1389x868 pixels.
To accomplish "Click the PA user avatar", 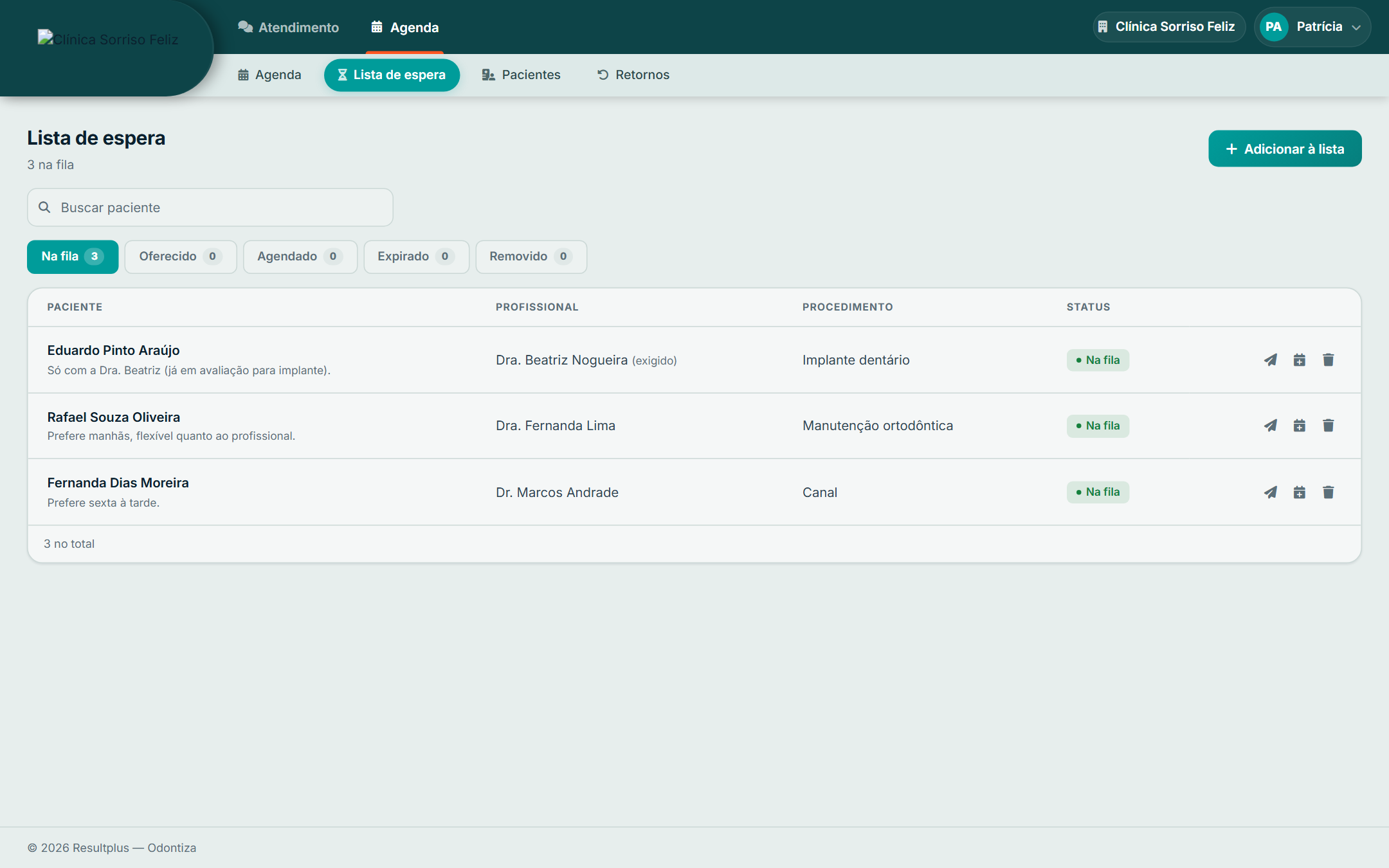I will [x=1273, y=27].
